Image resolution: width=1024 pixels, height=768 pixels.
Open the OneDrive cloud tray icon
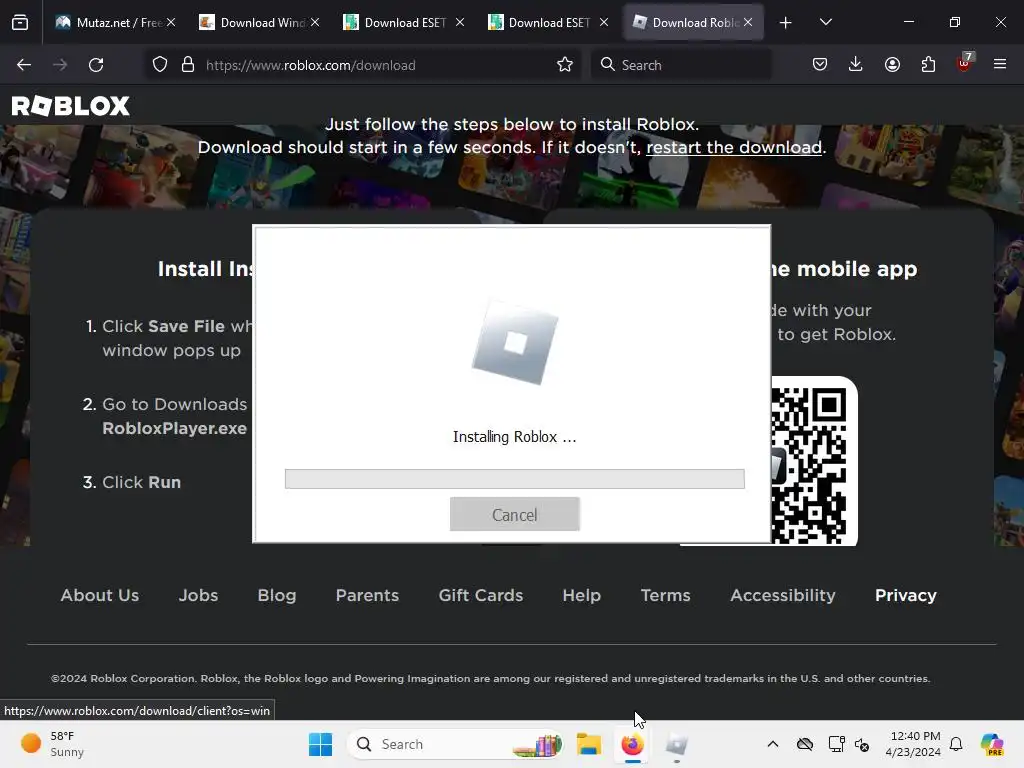pos(805,744)
